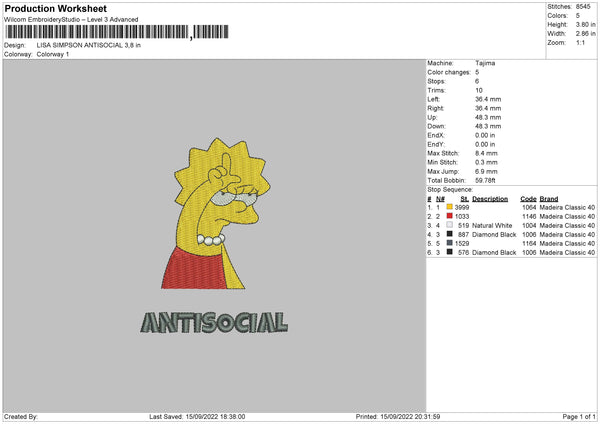The width and height of the screenshot is (600, 424).
Task: Click the 'St.' column header
Action: 465,199
